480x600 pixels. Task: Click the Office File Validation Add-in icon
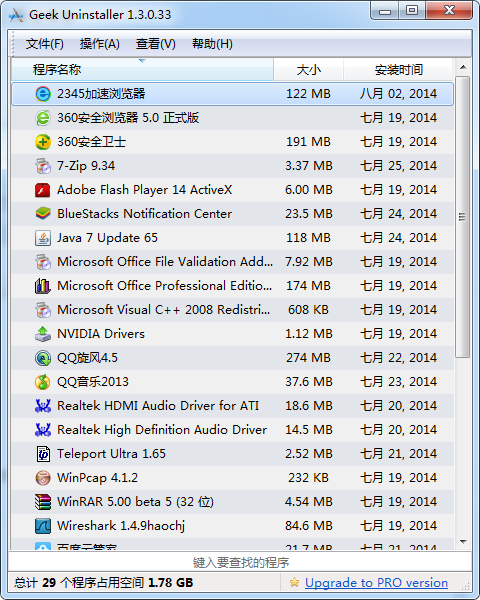(x=43, y=262)
